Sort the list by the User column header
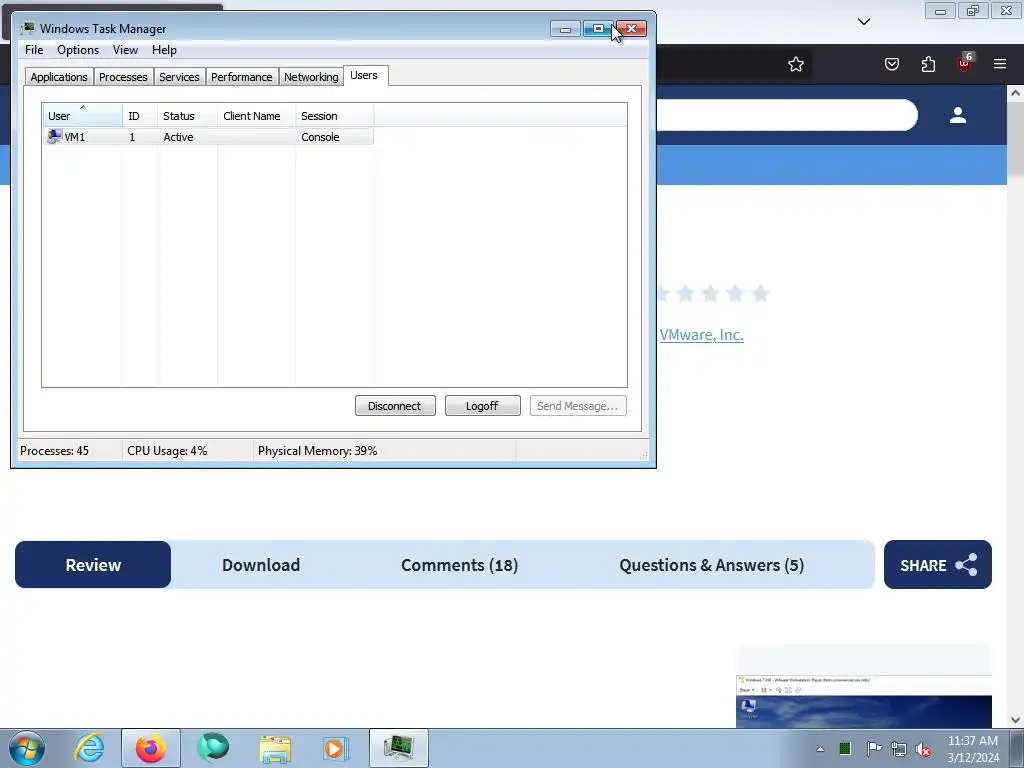Image resolution: width=1024 pixels, height=768 pixels. [x=82, y=116]
